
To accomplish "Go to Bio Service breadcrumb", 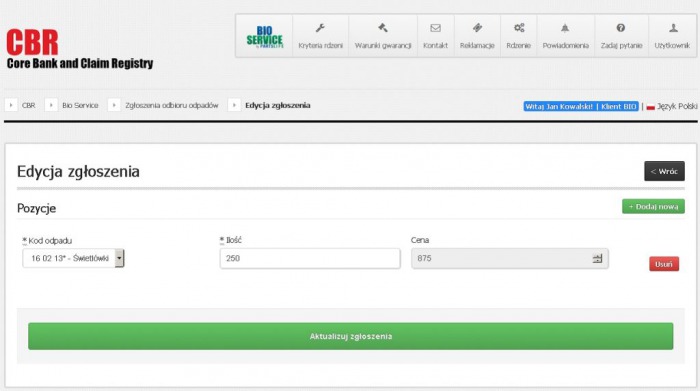I will coord(80,105).
